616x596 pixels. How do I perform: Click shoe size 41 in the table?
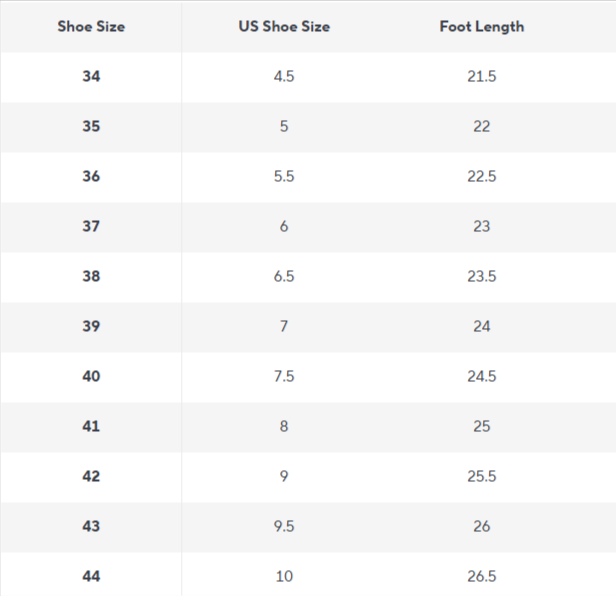[91, 427]
